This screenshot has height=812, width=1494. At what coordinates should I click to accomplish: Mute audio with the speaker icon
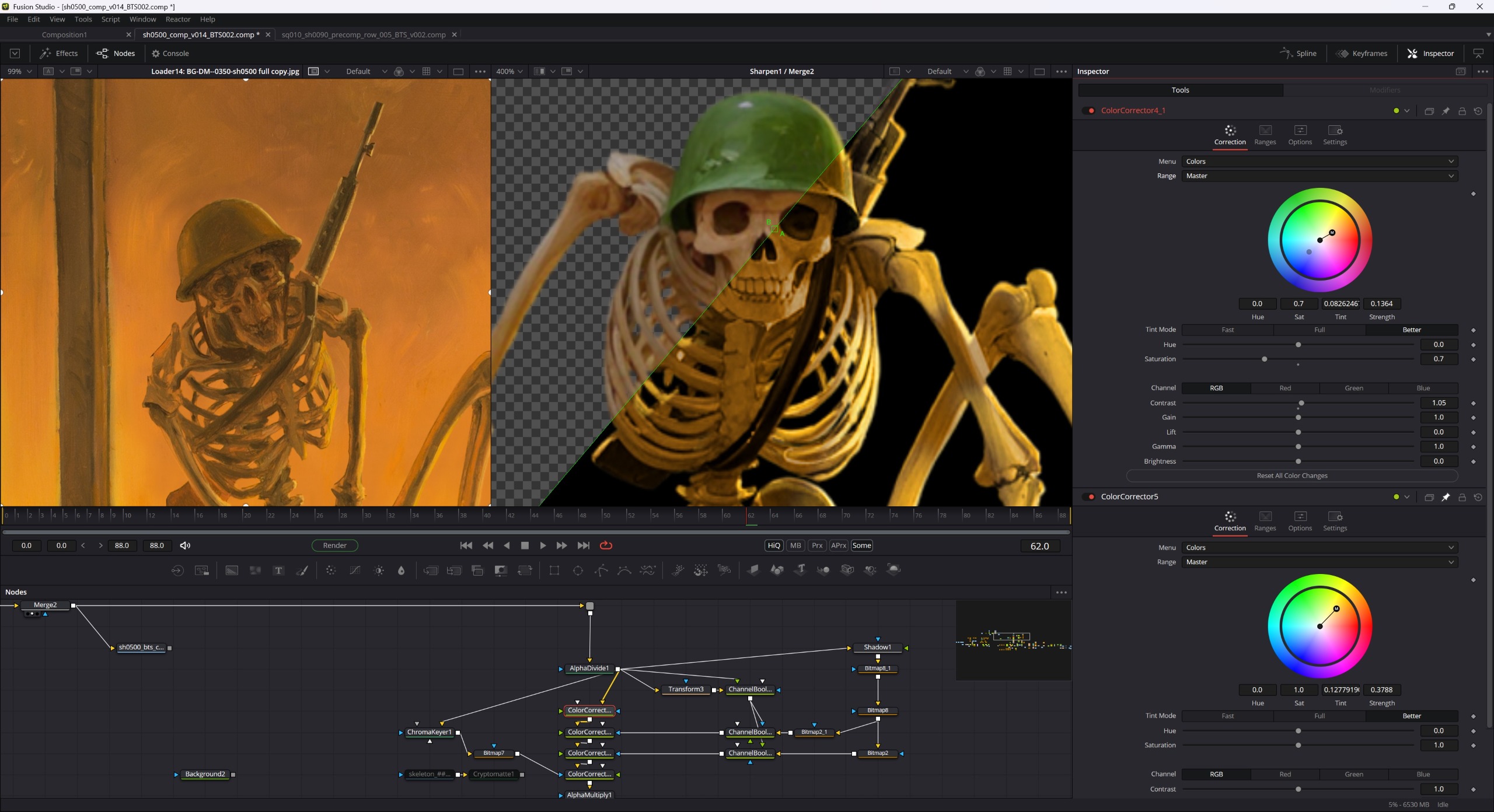[x=185, y=545]
